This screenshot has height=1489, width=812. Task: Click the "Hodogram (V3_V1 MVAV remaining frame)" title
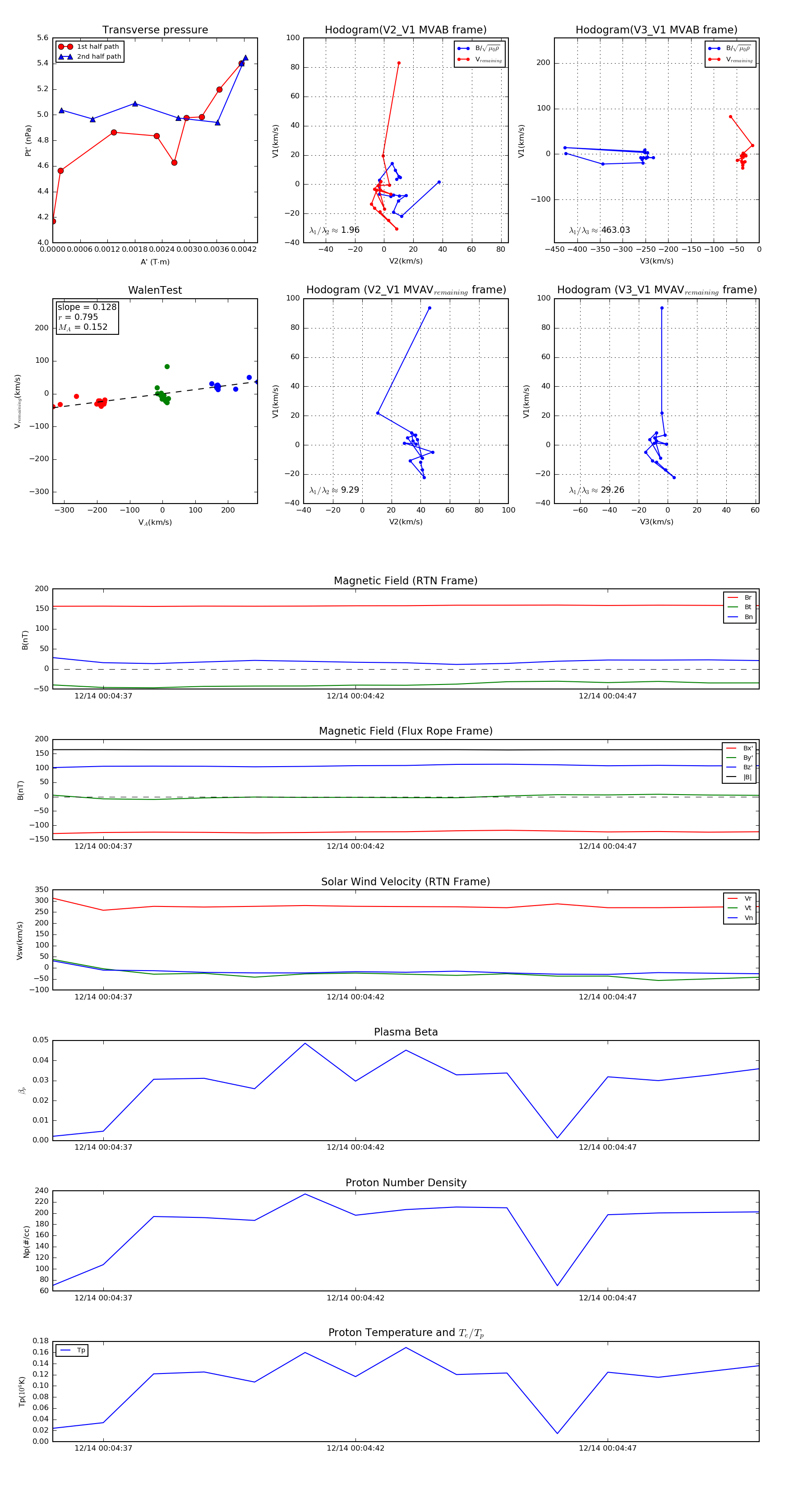656,290
